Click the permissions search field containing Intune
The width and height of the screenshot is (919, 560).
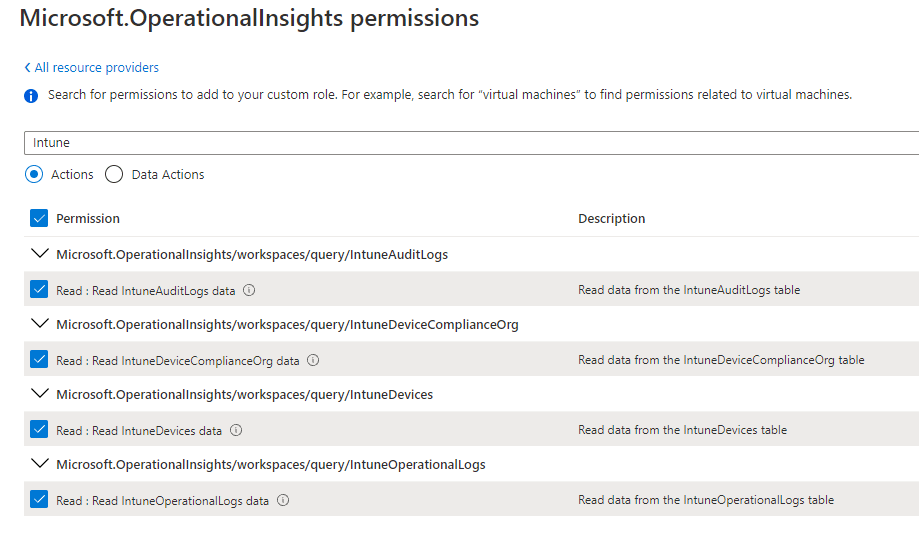(x=471, y=143)
